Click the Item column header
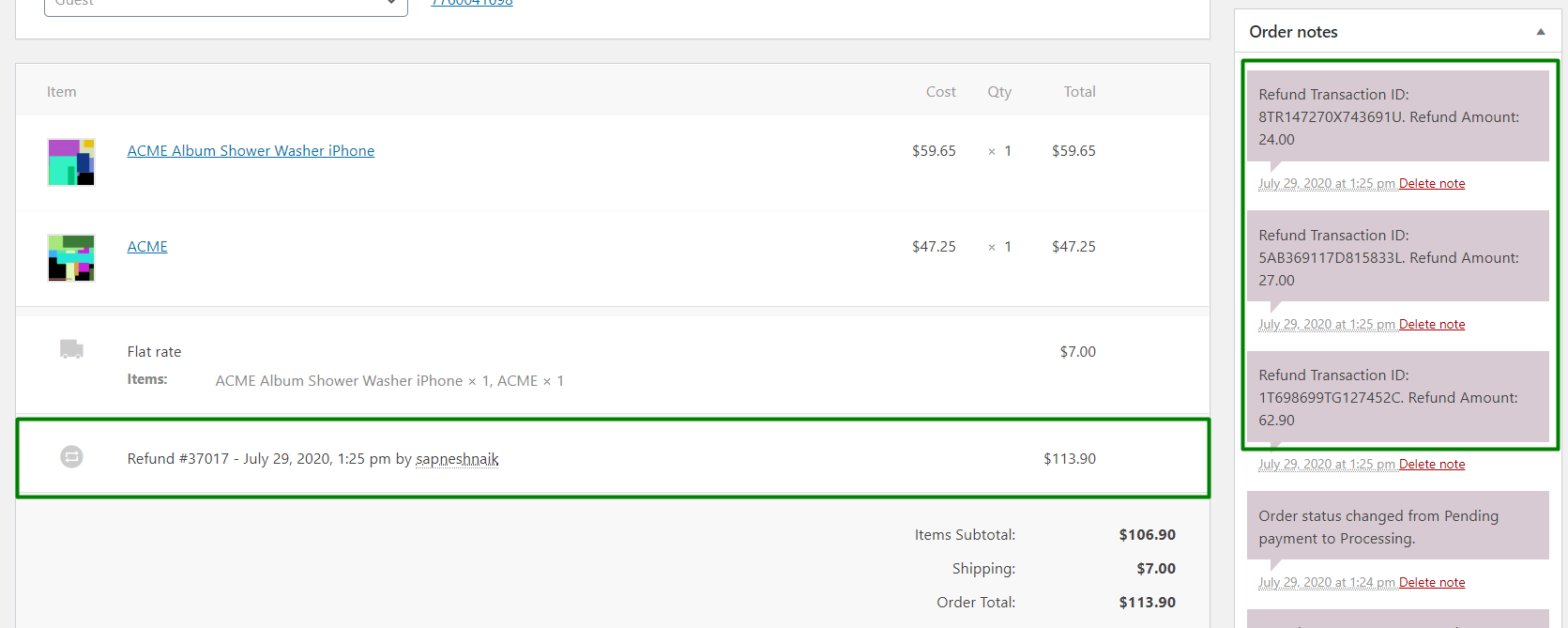Screen dimensions: 1568x628 (x=62, y=92)
